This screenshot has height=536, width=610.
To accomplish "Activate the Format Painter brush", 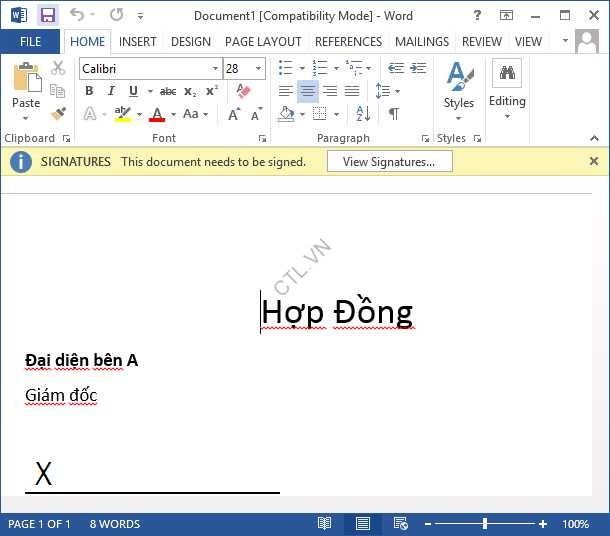I will coord(58,114).
